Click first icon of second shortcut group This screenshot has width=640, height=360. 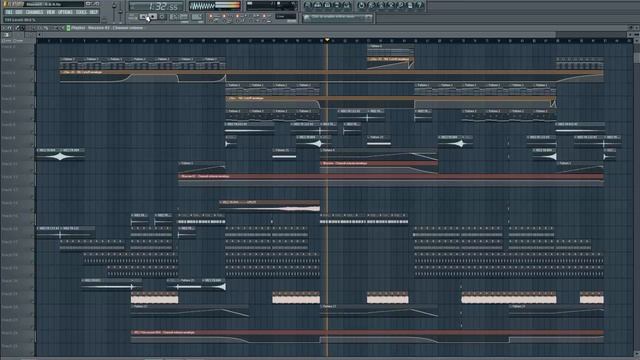362,5
